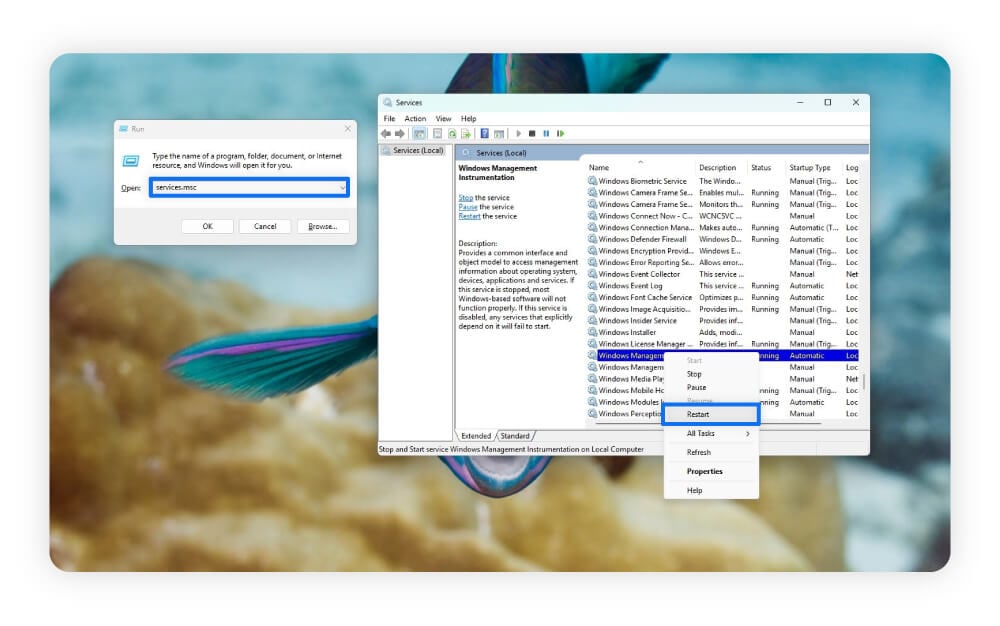Choose Pause in the context menu
Screen dimensions: 1000x626
click(711, 388)
